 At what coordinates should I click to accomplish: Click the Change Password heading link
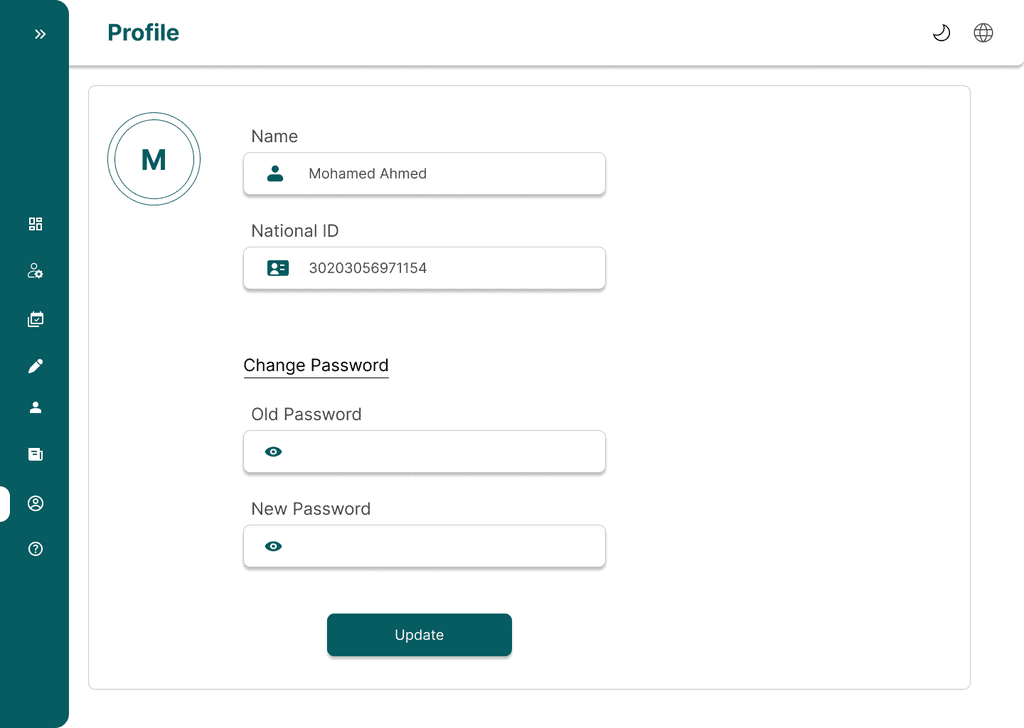(316, 365)
